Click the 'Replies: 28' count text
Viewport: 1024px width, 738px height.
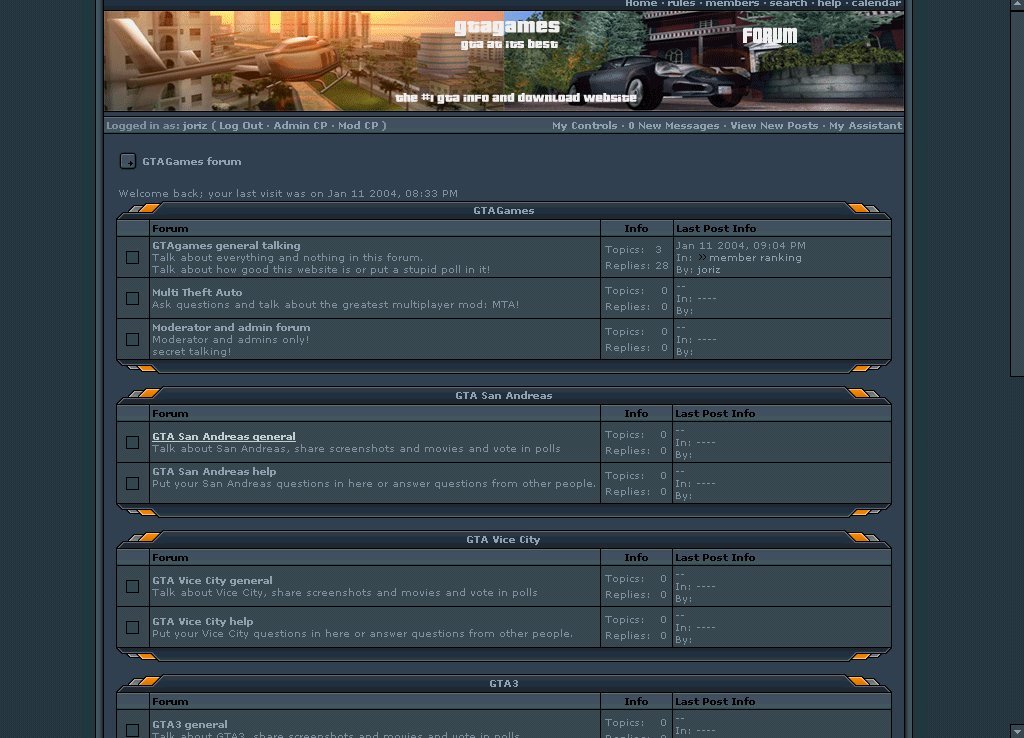[x=637, y=266]
